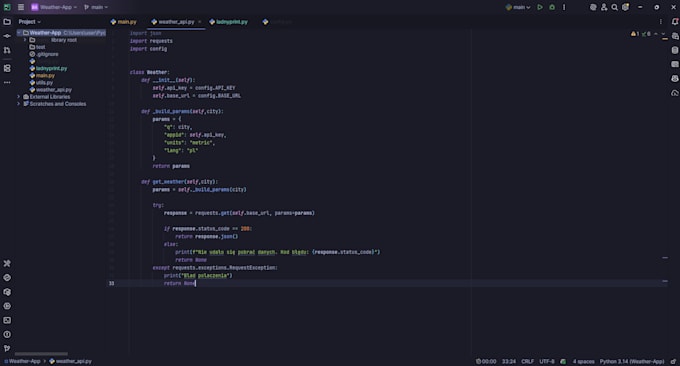Open more run actions menu
Viewport: 680px width, 366px height.
pyautogui.click(x=564, y=7)
